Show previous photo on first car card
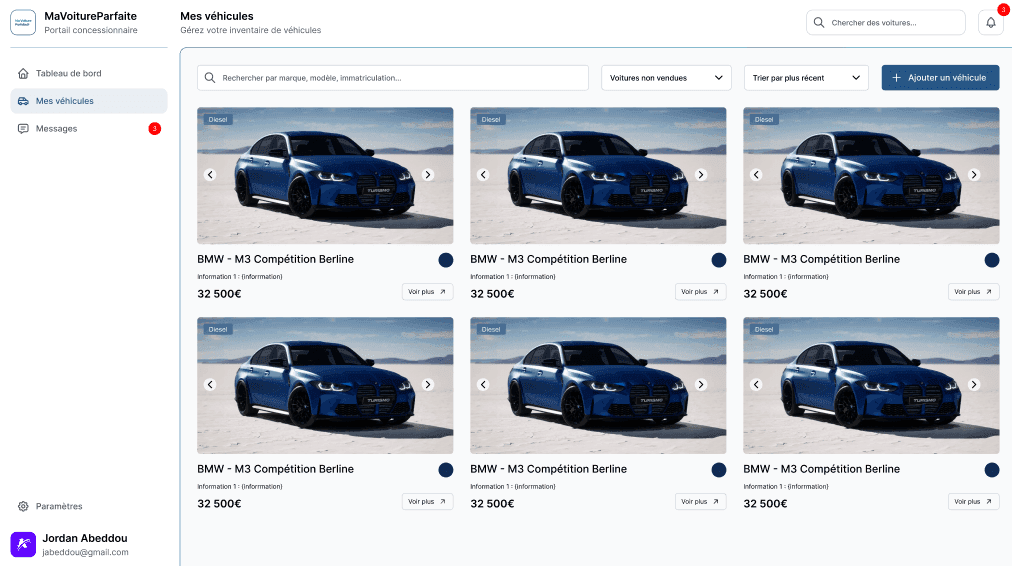Image resolution: width=1012 pixels, height=566 pixels. point(210,175)
